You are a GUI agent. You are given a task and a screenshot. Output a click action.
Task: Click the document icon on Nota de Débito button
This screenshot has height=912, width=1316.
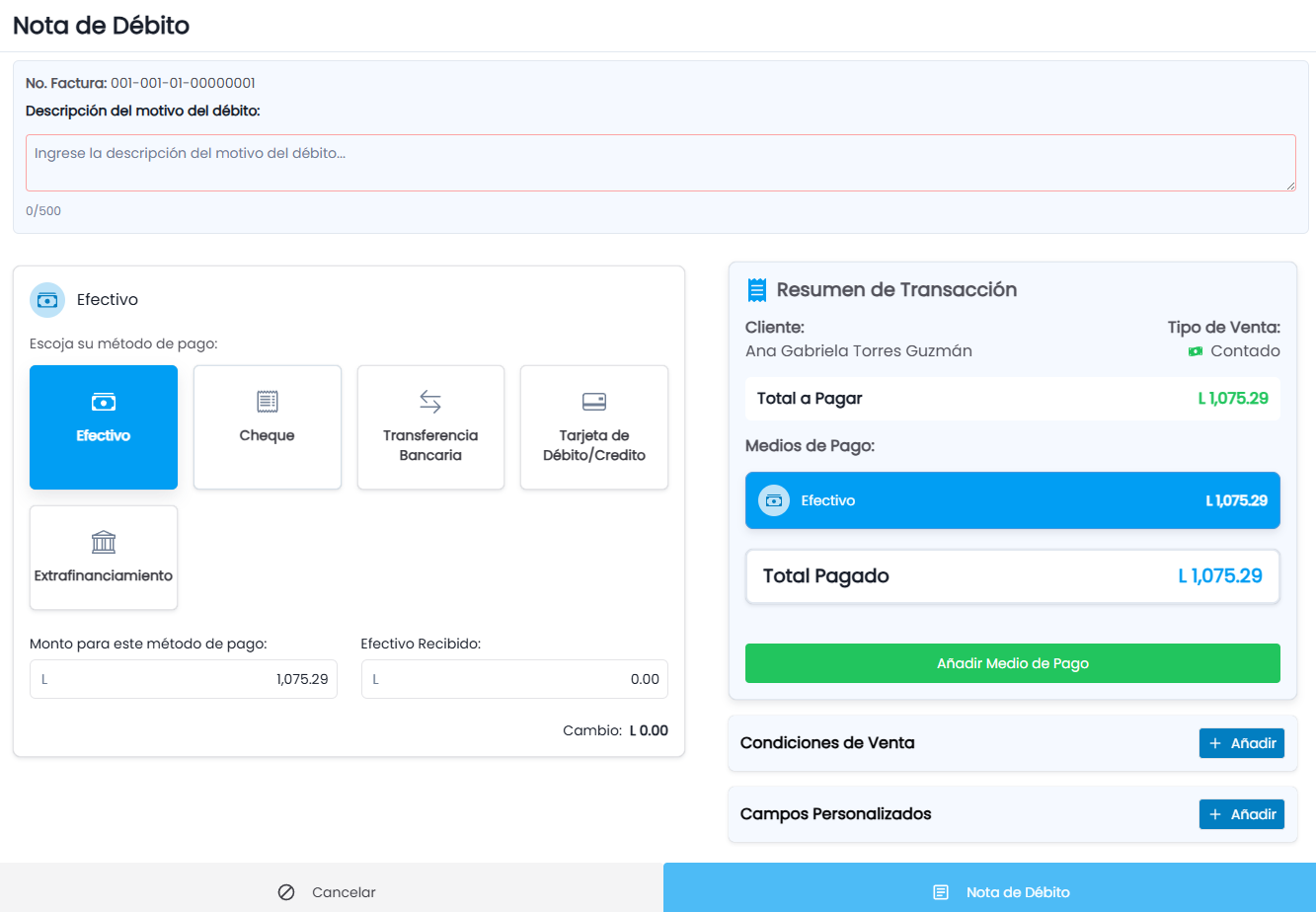point(941,892)
